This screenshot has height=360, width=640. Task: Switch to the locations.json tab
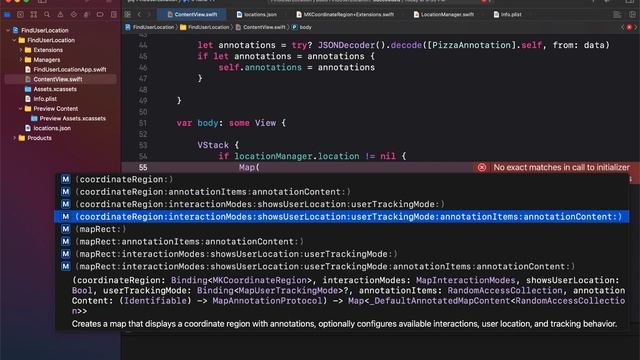point(256,14)
